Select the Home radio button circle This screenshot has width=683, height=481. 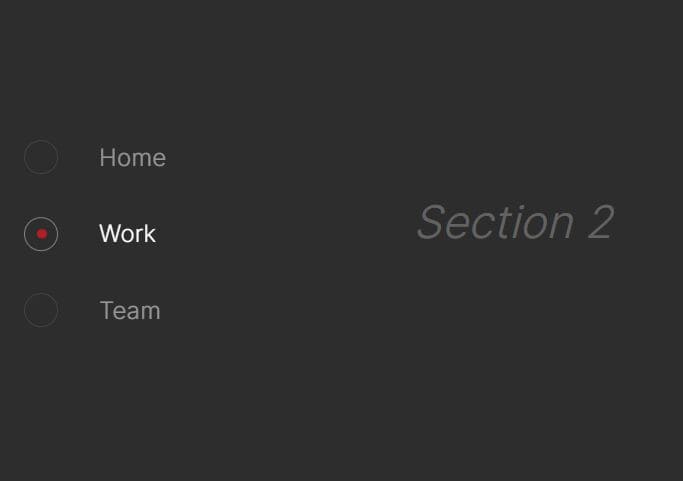click(41, 157)
